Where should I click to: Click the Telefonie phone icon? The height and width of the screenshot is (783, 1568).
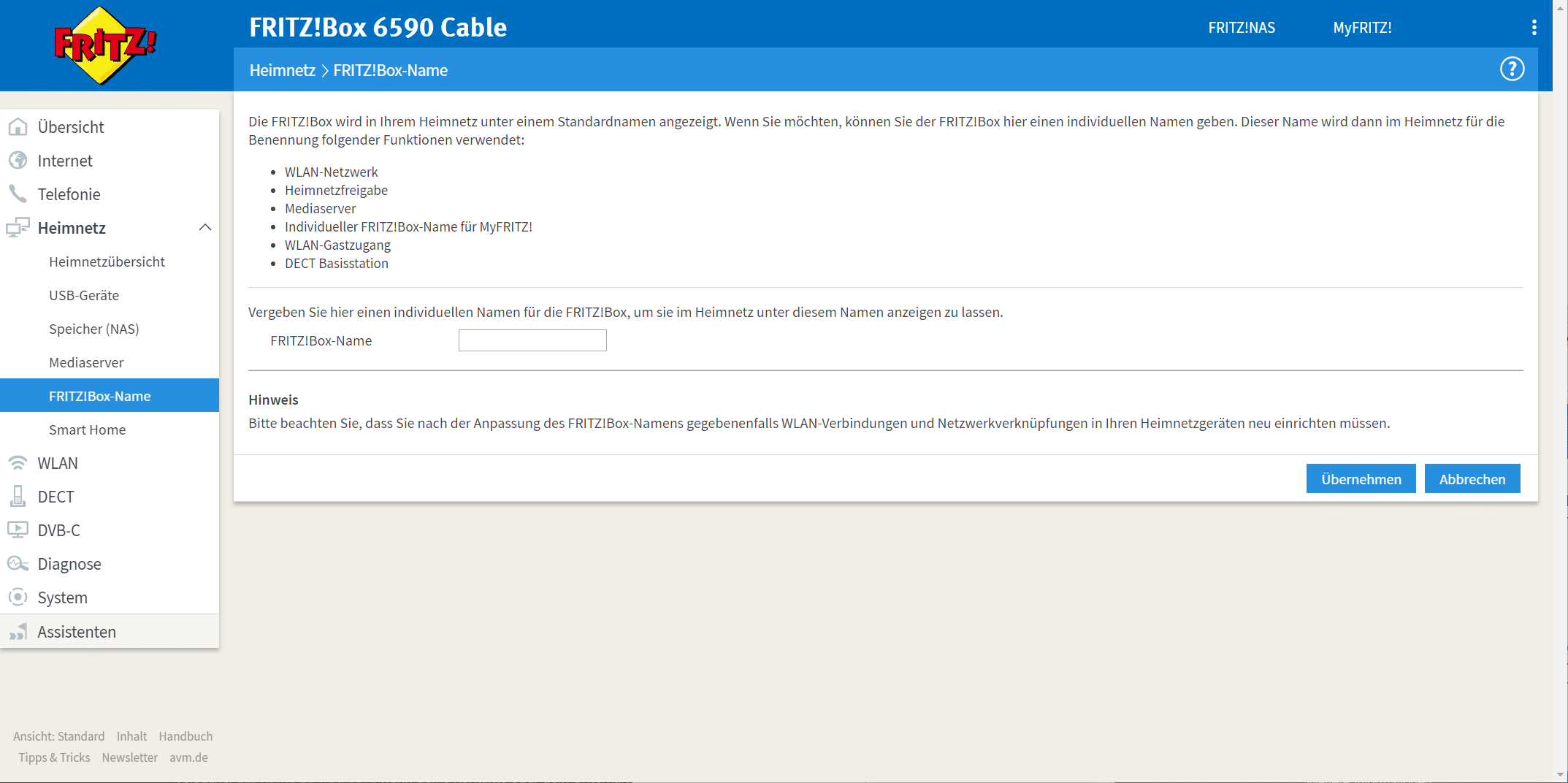point(18,194)
